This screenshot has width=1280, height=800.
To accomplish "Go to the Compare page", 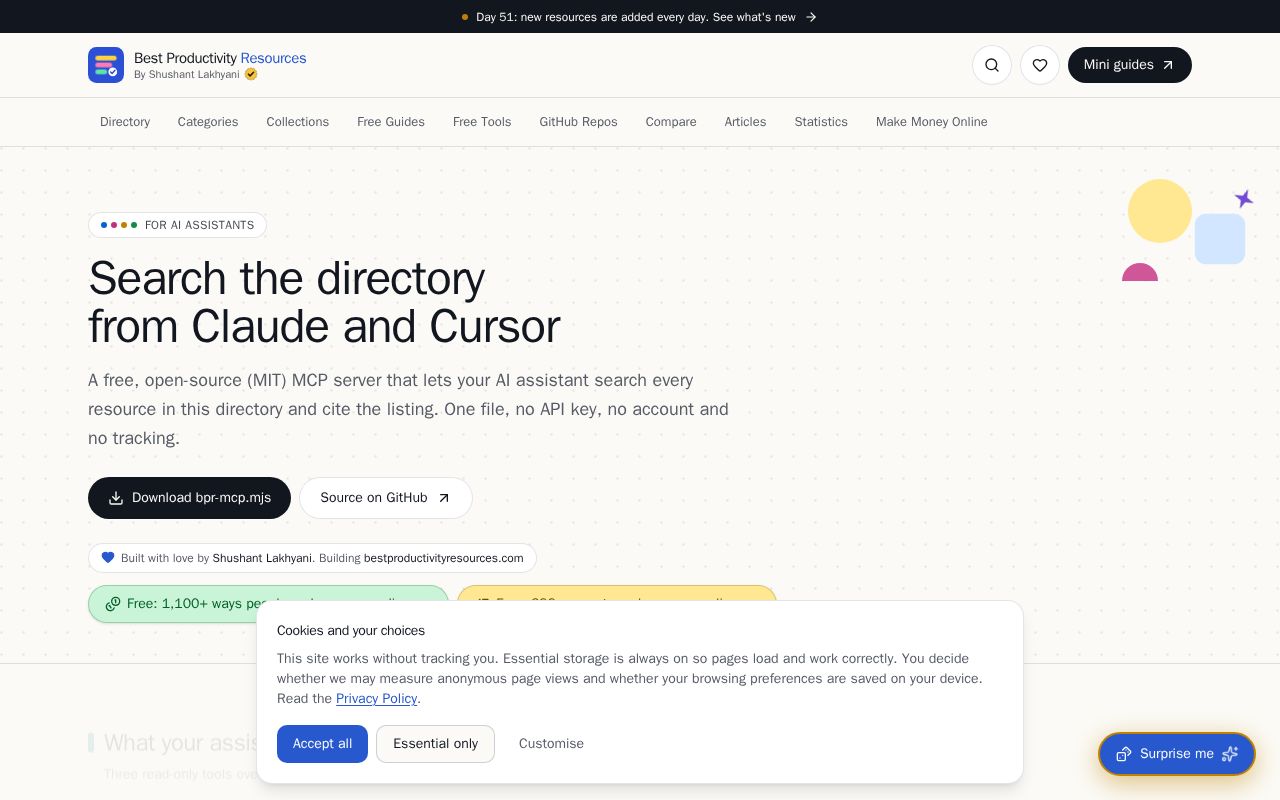I will (x=671, y=122).
